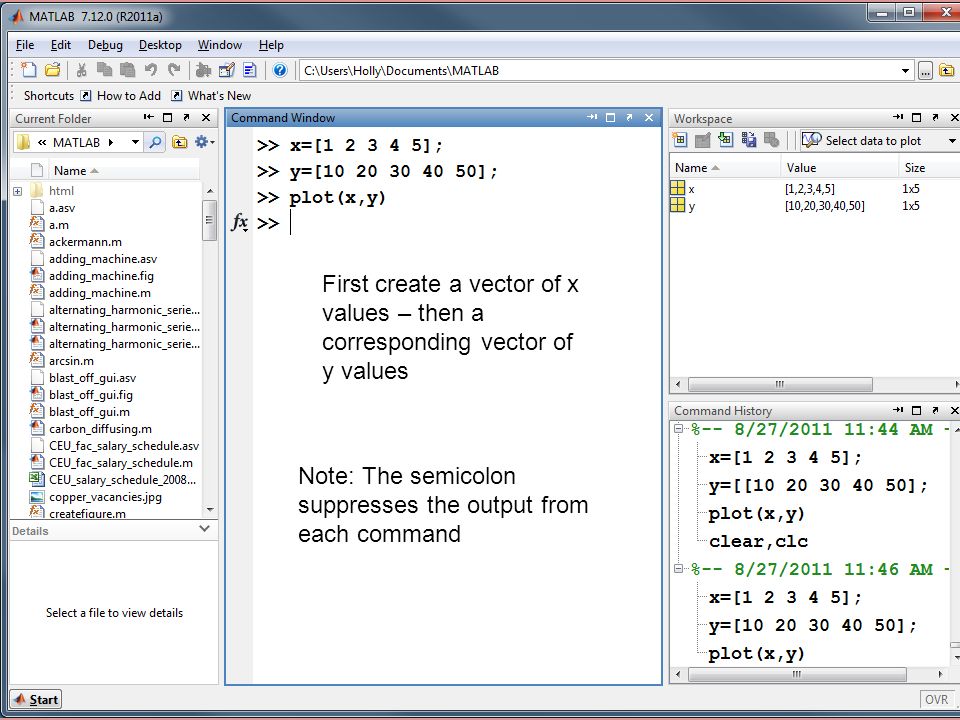Minimize the Current Folder panel
Screen dimensions: 960x720
tap(148, 118)
